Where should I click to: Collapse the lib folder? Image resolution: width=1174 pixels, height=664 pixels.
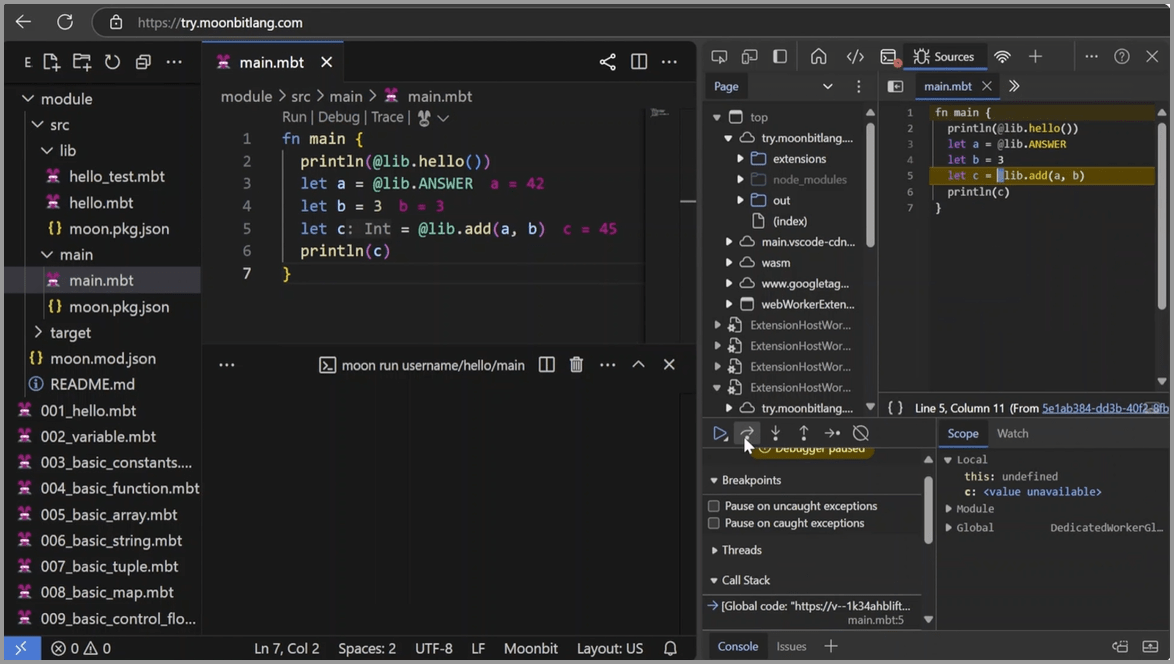[46, 150]
